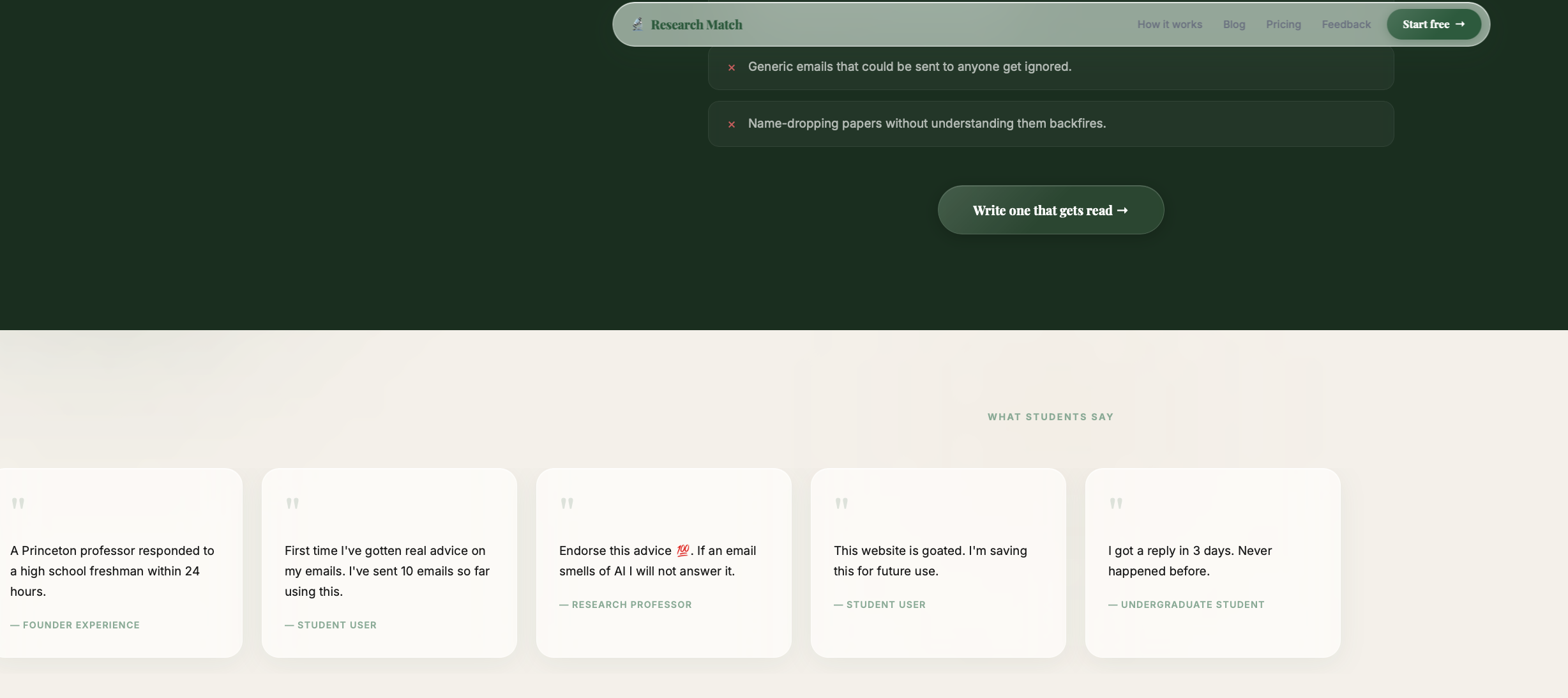Click the FOUNDER EXPERIENCE attribution
The height and width of the screenshot is (698, 1568).
coord(75,625)
